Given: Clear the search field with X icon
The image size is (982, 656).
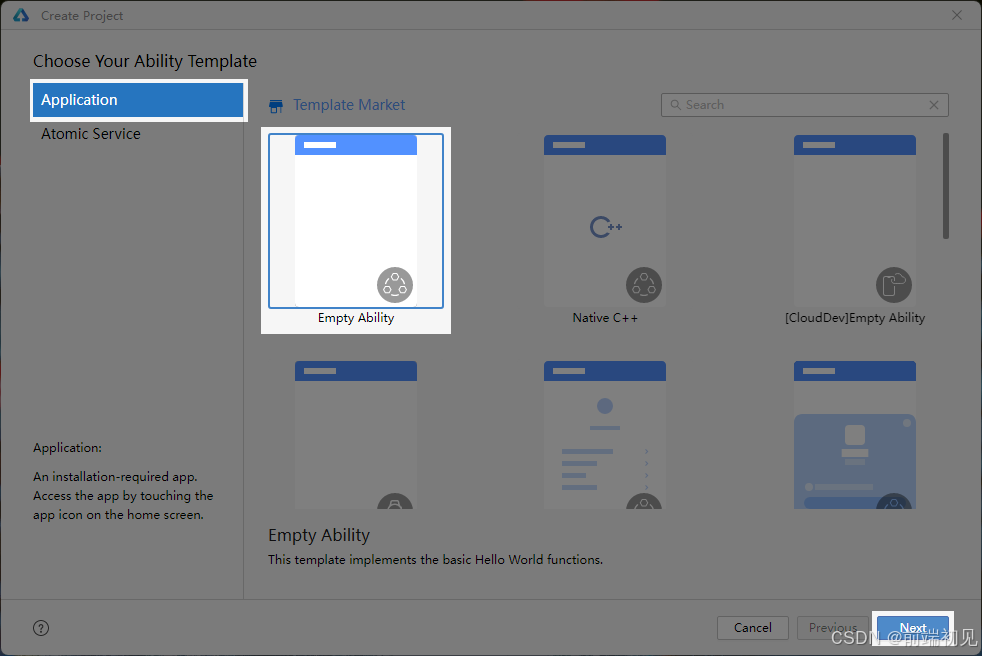Looking at the screenshot, I should pos(934,105).
